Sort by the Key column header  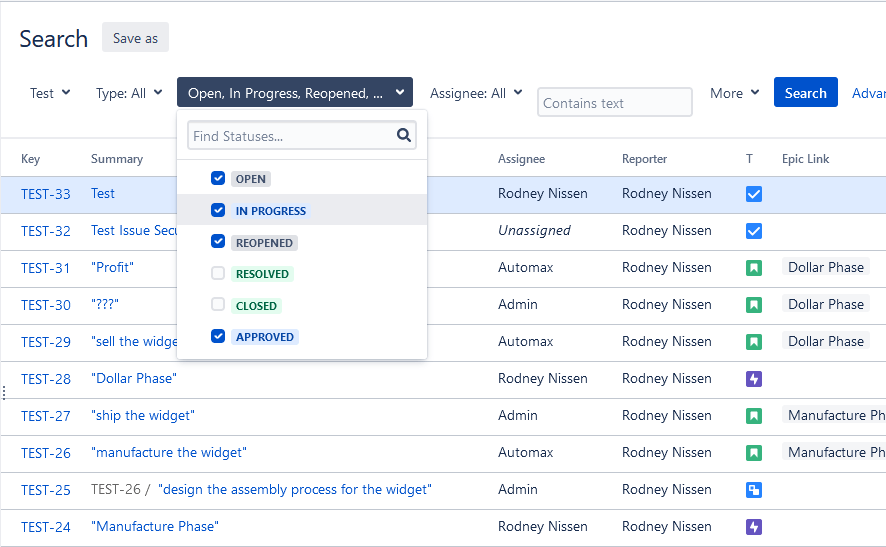31,159
